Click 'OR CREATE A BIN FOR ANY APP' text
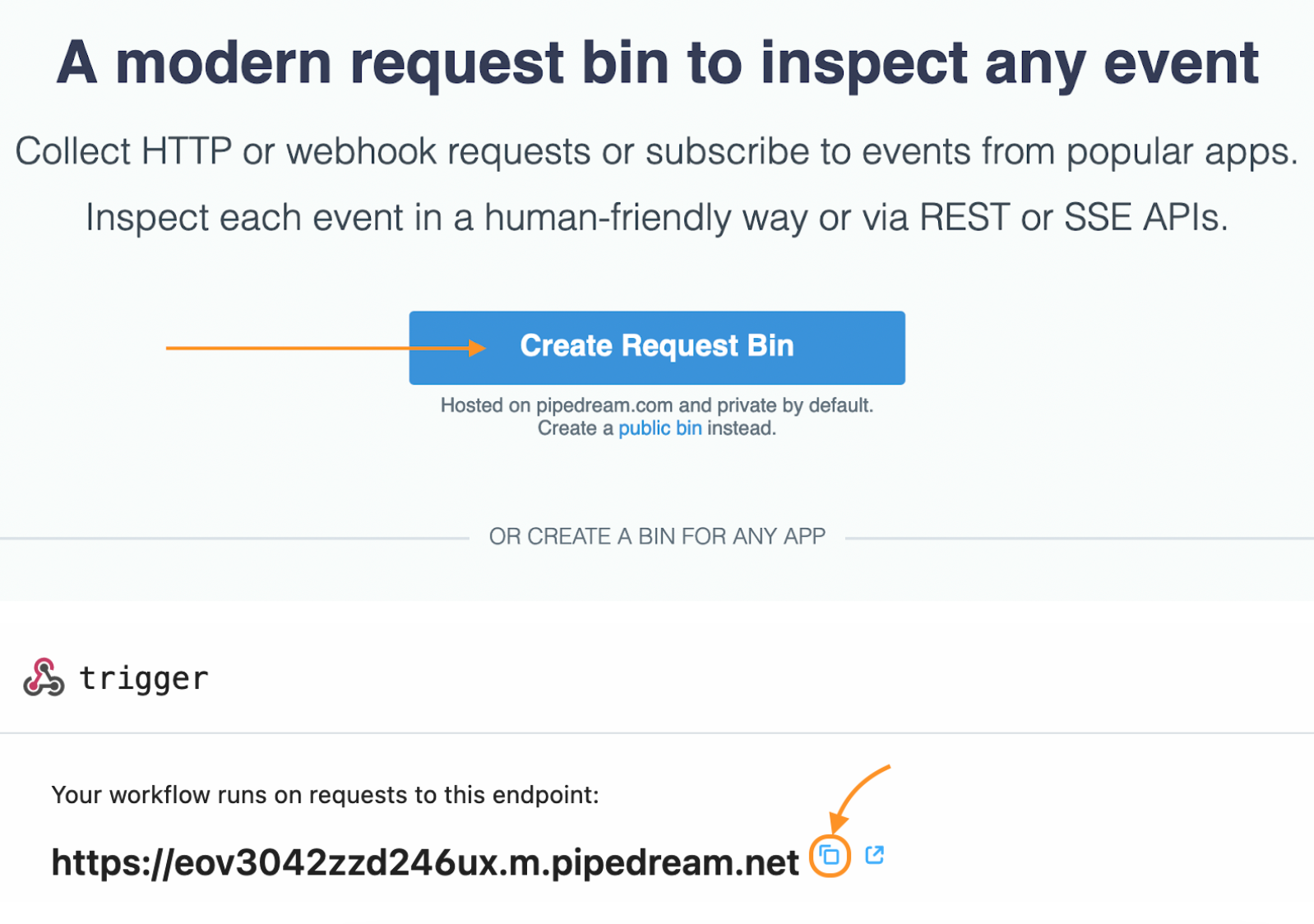1314x924 pixels. point(656,537)
